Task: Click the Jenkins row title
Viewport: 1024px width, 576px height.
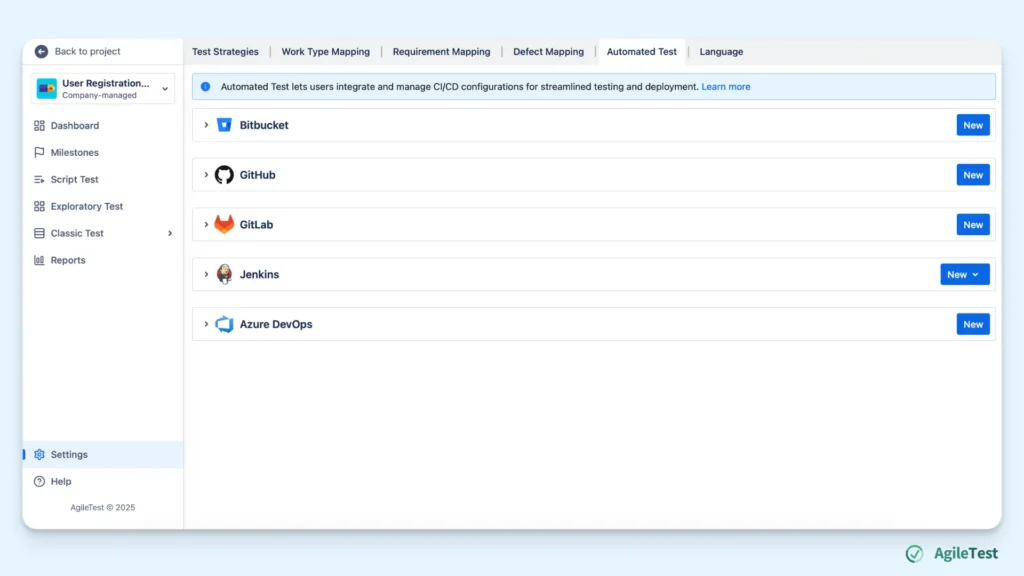Action: click(259, 274)
